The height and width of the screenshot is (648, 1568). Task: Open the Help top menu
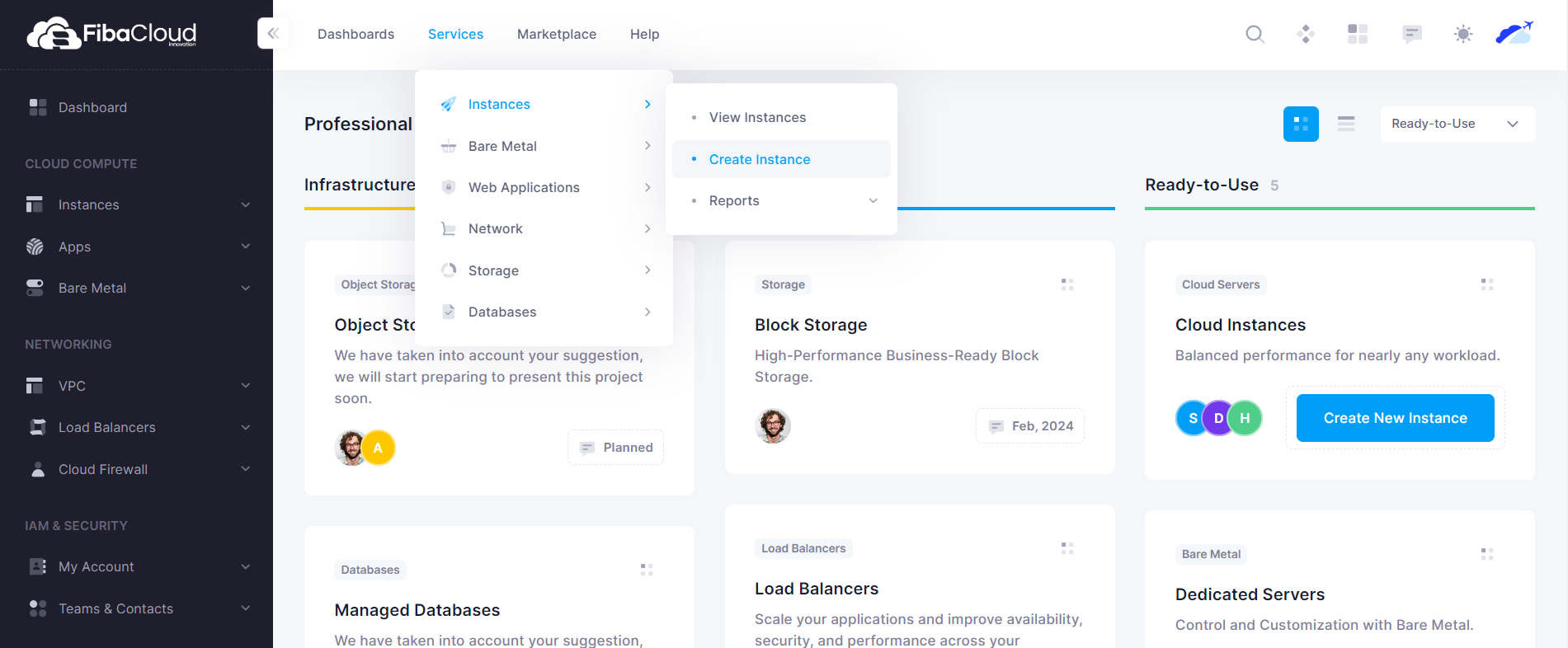click(644, 34)
